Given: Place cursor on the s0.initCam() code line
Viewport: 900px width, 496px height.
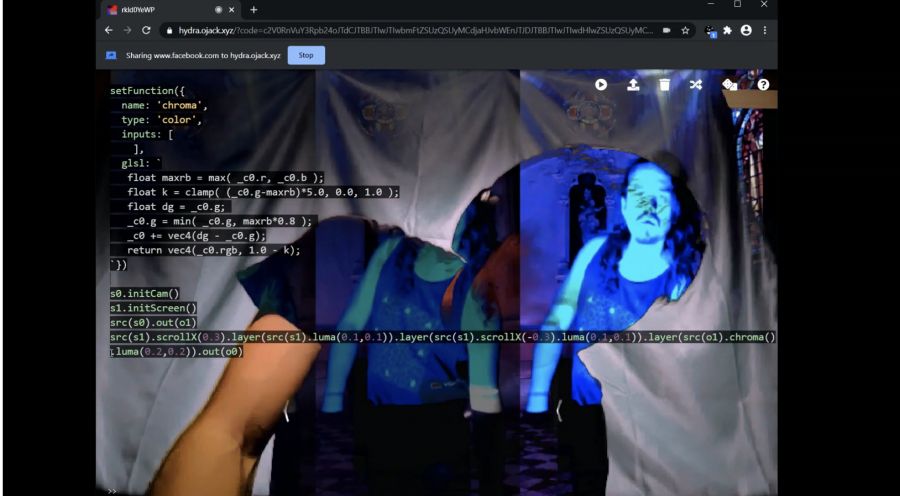Looking at the screenshot, I should pos(145,293).
